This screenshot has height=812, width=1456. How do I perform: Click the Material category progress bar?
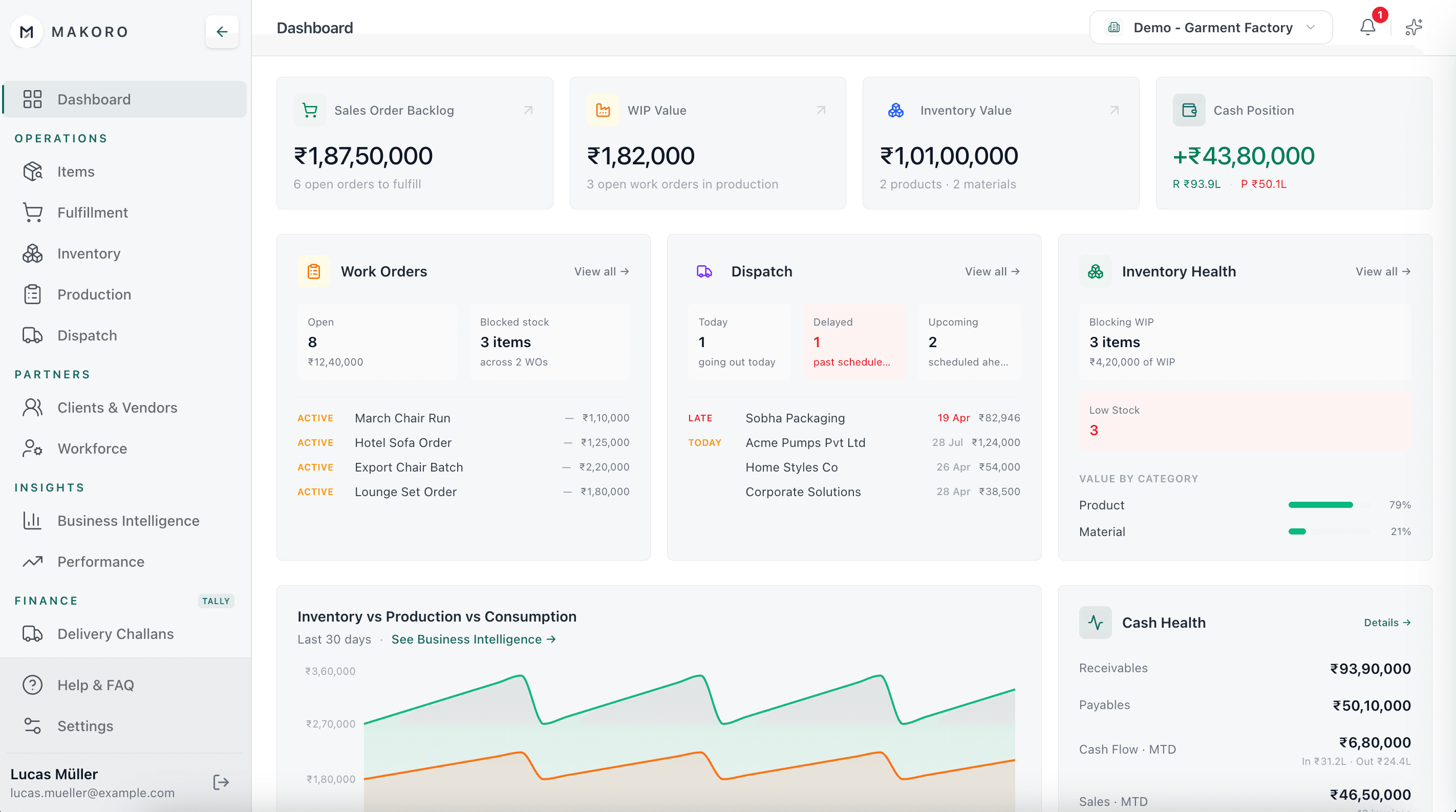1328,531
